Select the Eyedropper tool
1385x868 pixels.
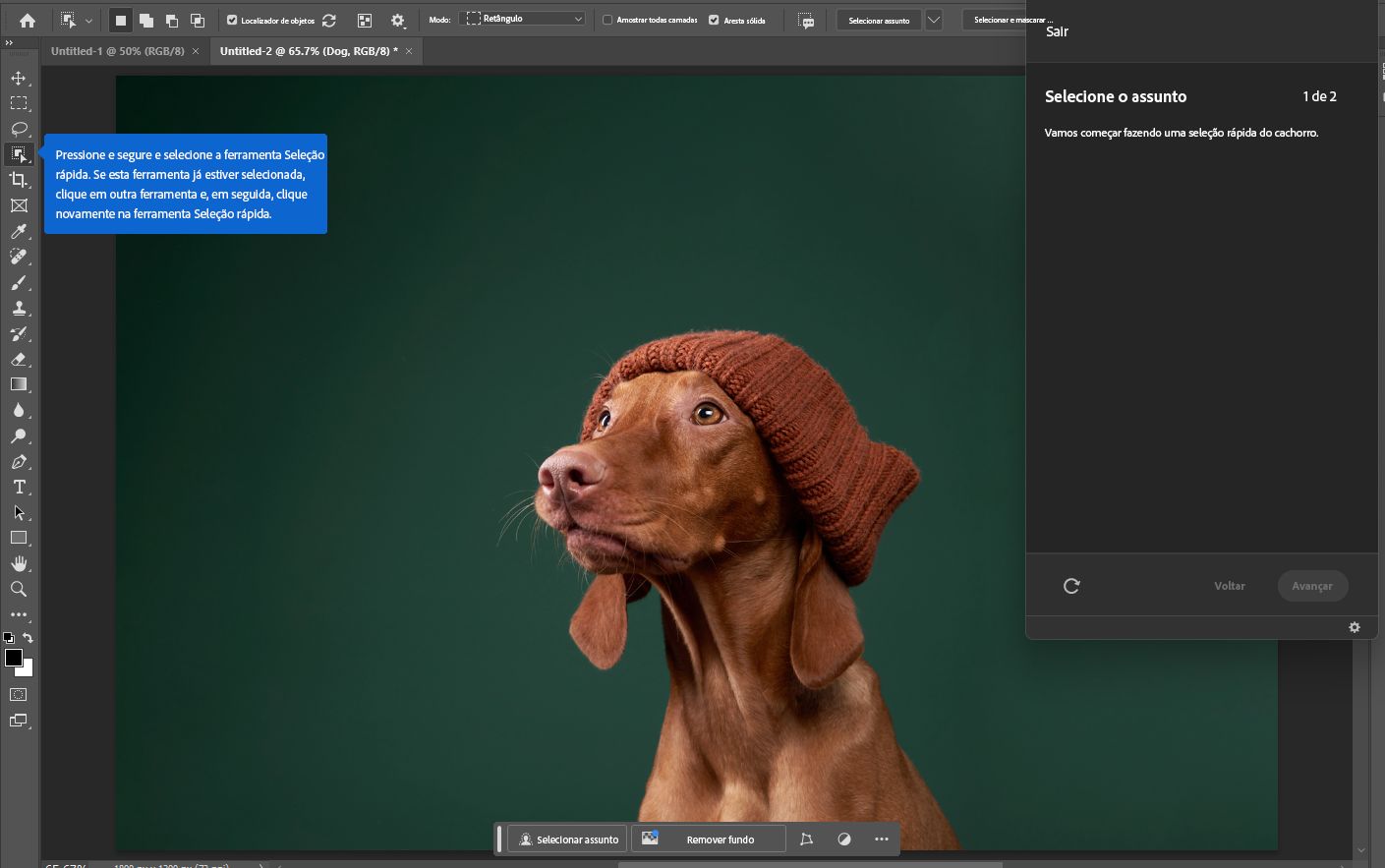coord(19,231)
